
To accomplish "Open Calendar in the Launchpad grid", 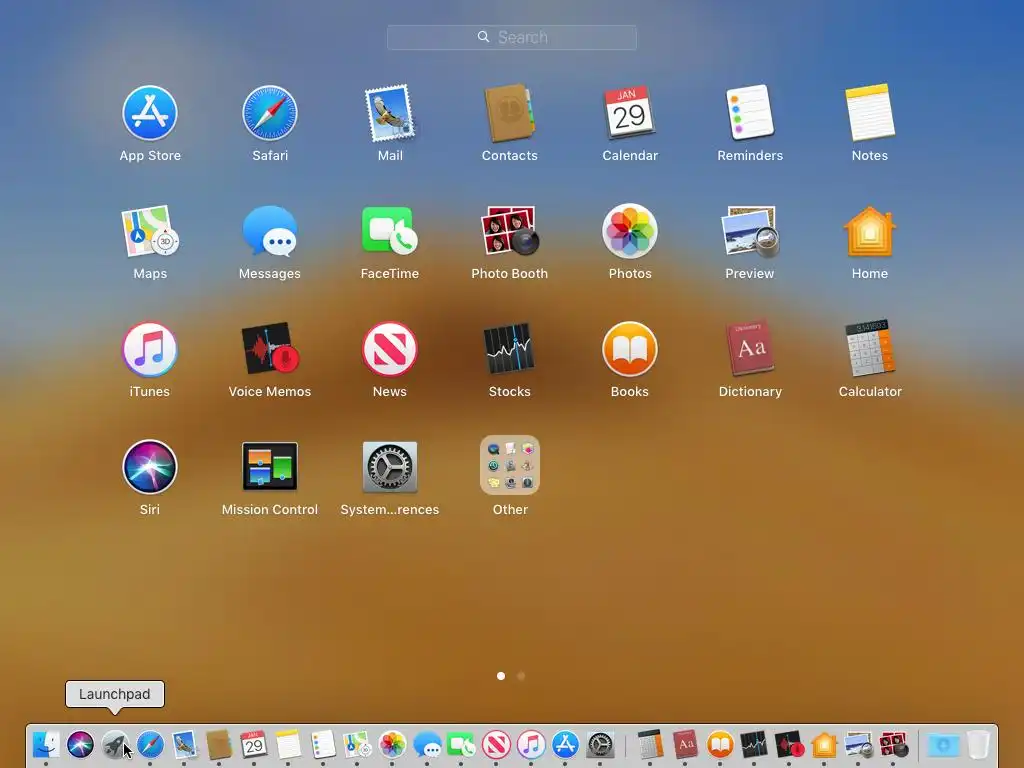I will (x=630, y=113).
